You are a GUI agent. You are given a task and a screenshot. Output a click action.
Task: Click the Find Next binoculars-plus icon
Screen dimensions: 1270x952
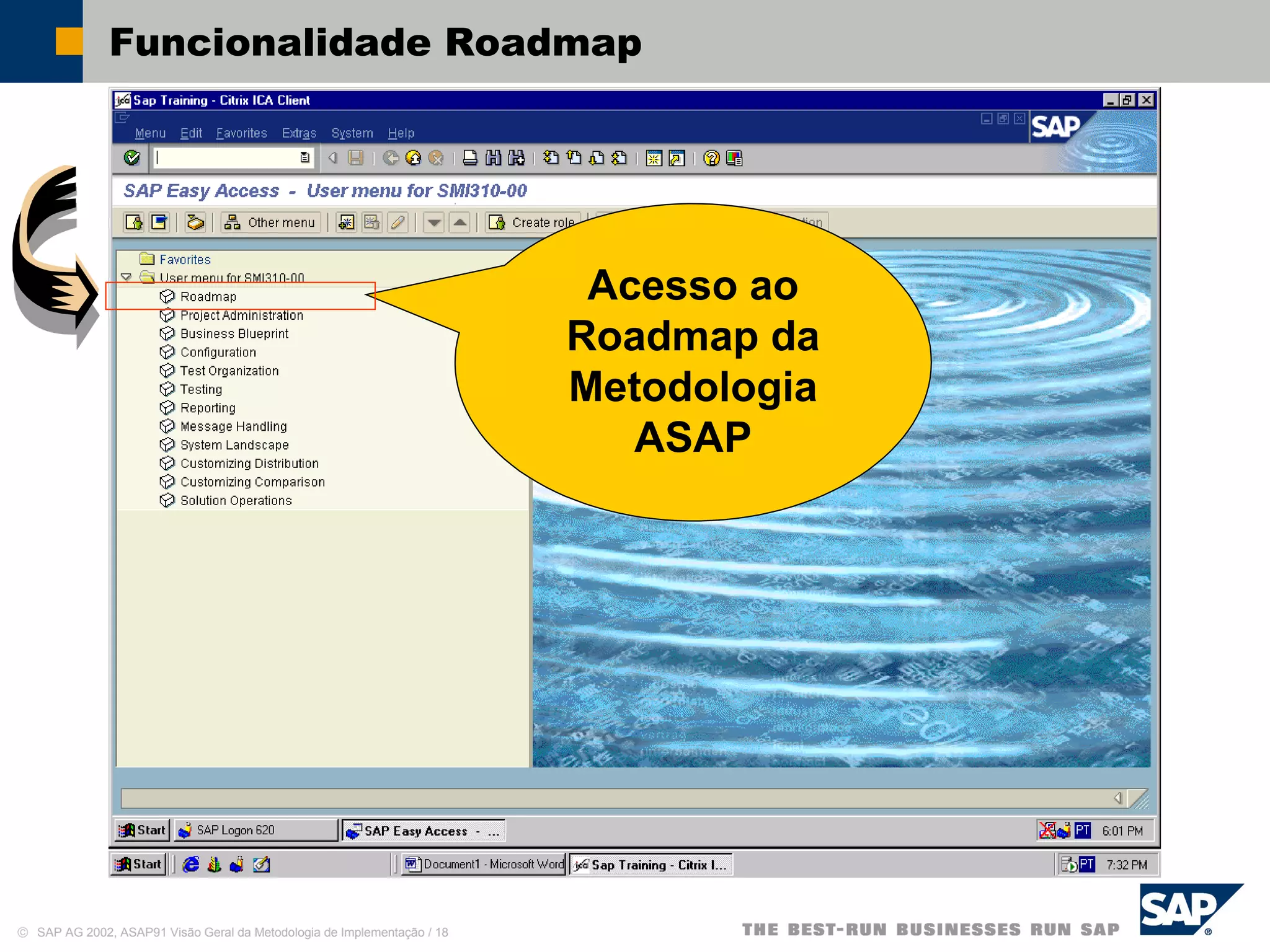pos(516,158)
